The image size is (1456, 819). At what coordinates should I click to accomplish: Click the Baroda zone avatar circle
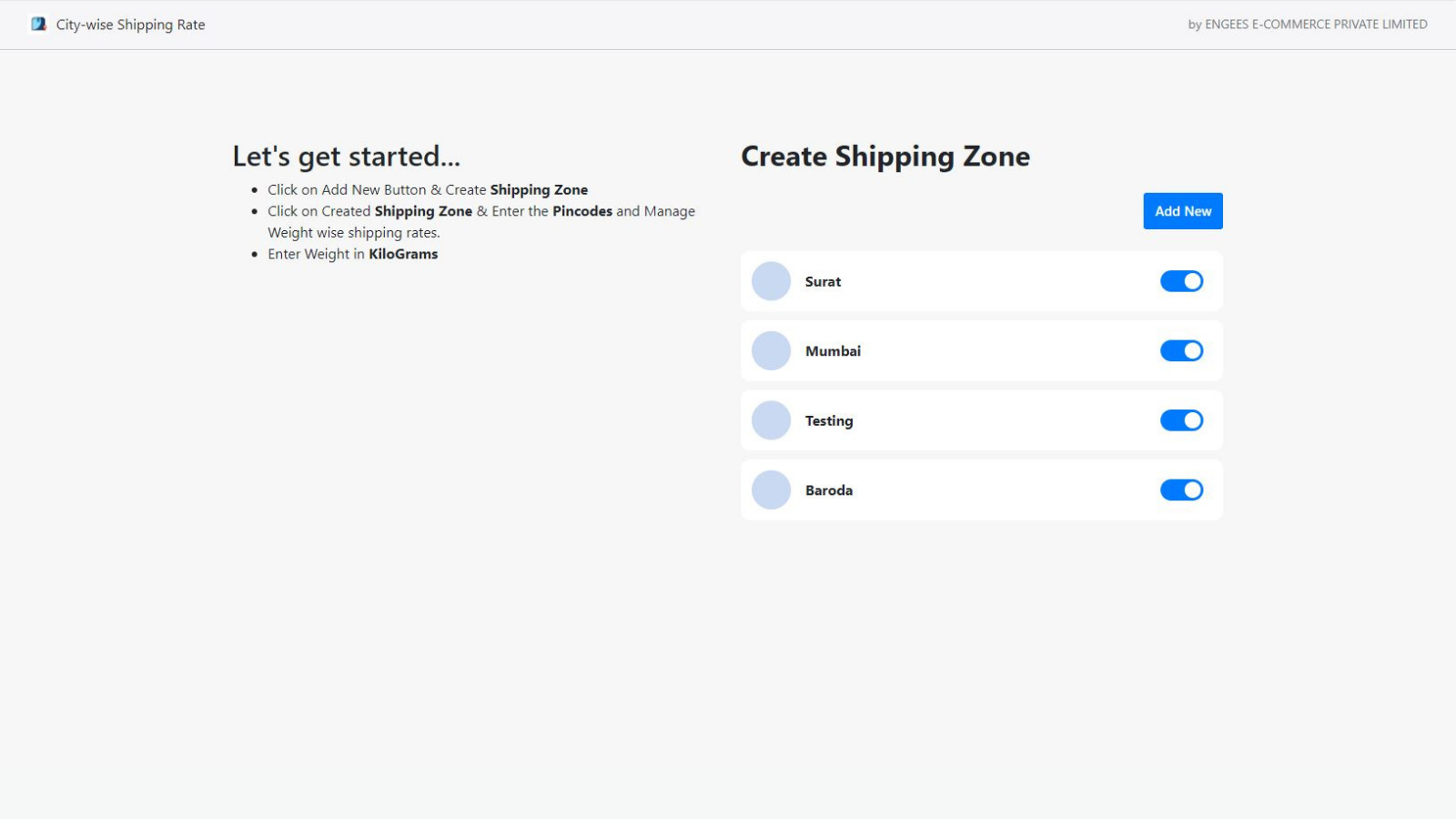771,490
